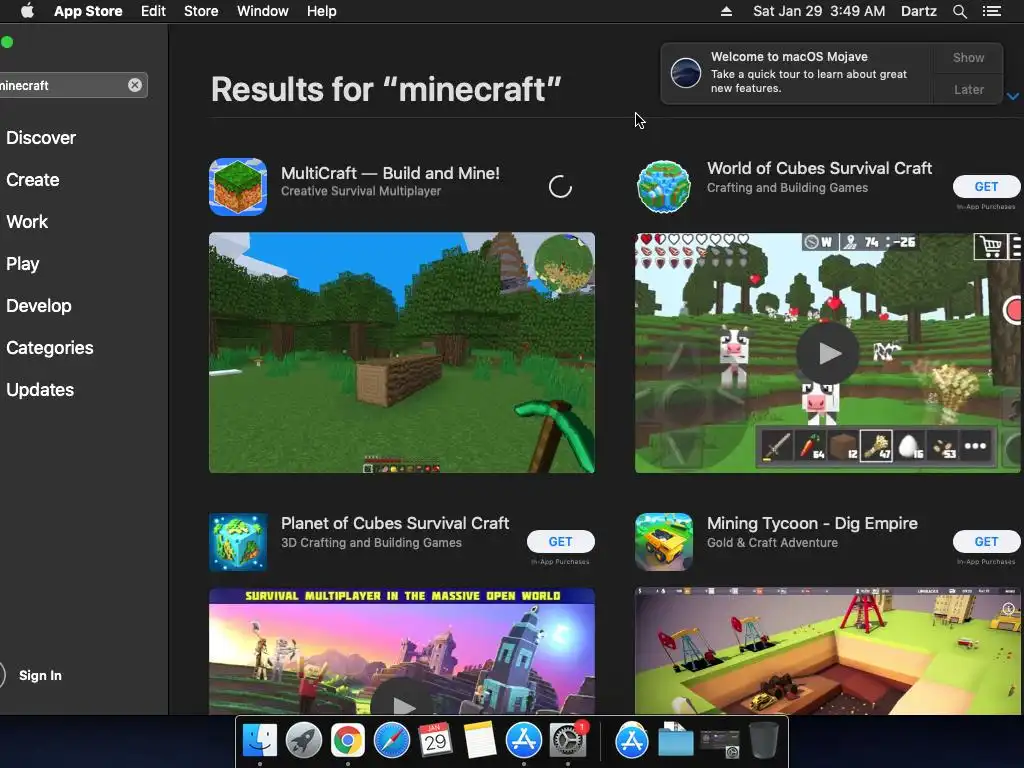Image resolution: width=1024 pixels, height=768 pixels.
Task: Restore the minimized window in the dock
Action: click(720, 743)
